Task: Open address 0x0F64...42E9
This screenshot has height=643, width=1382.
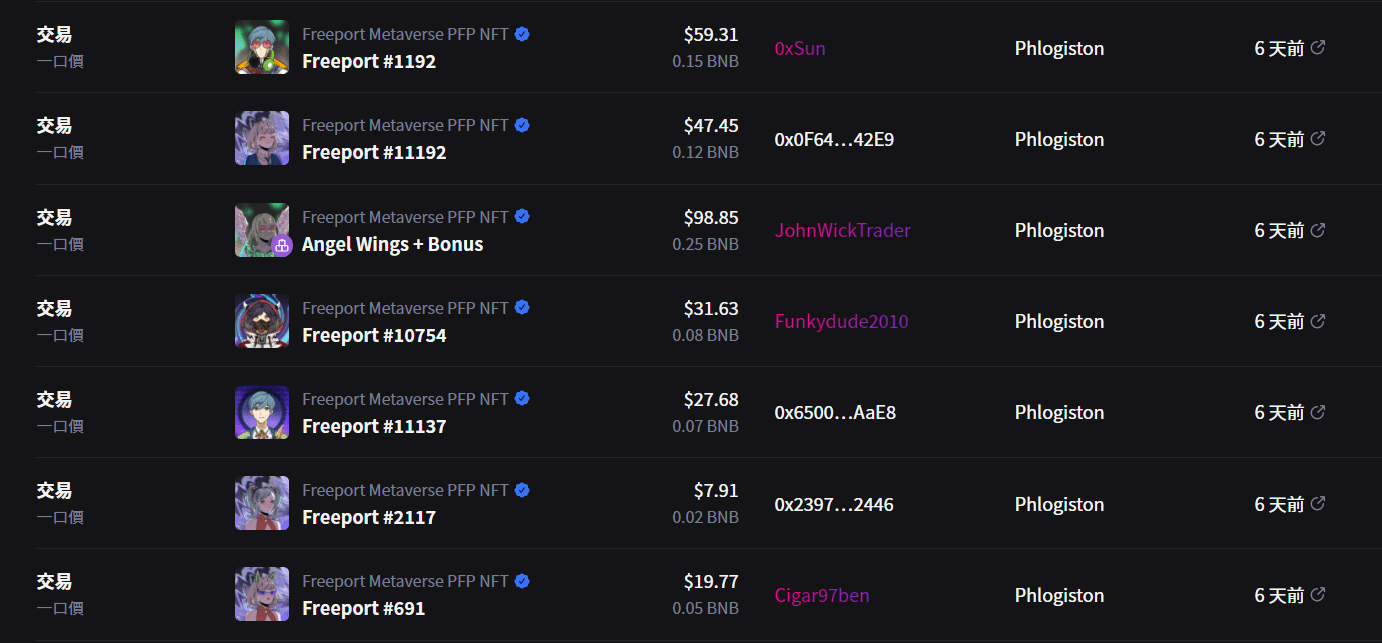Action: click(834, 139)
